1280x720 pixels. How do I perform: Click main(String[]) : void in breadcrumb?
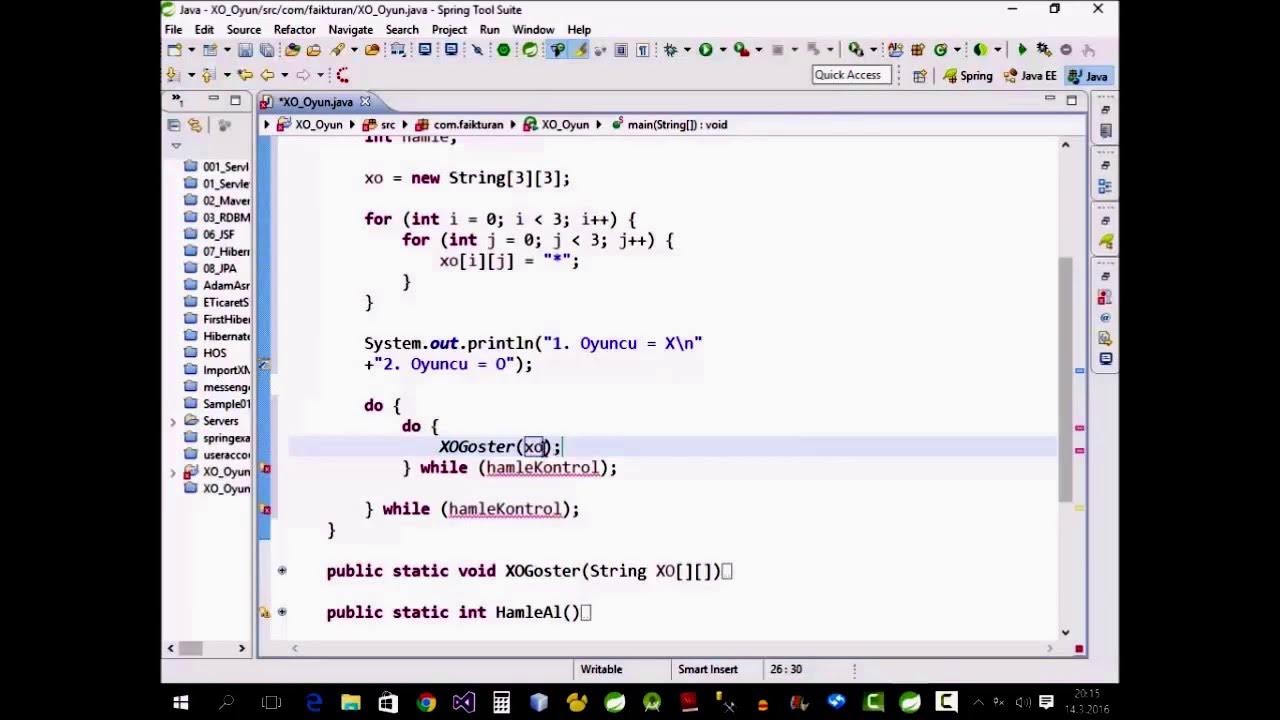pos(669,125)
